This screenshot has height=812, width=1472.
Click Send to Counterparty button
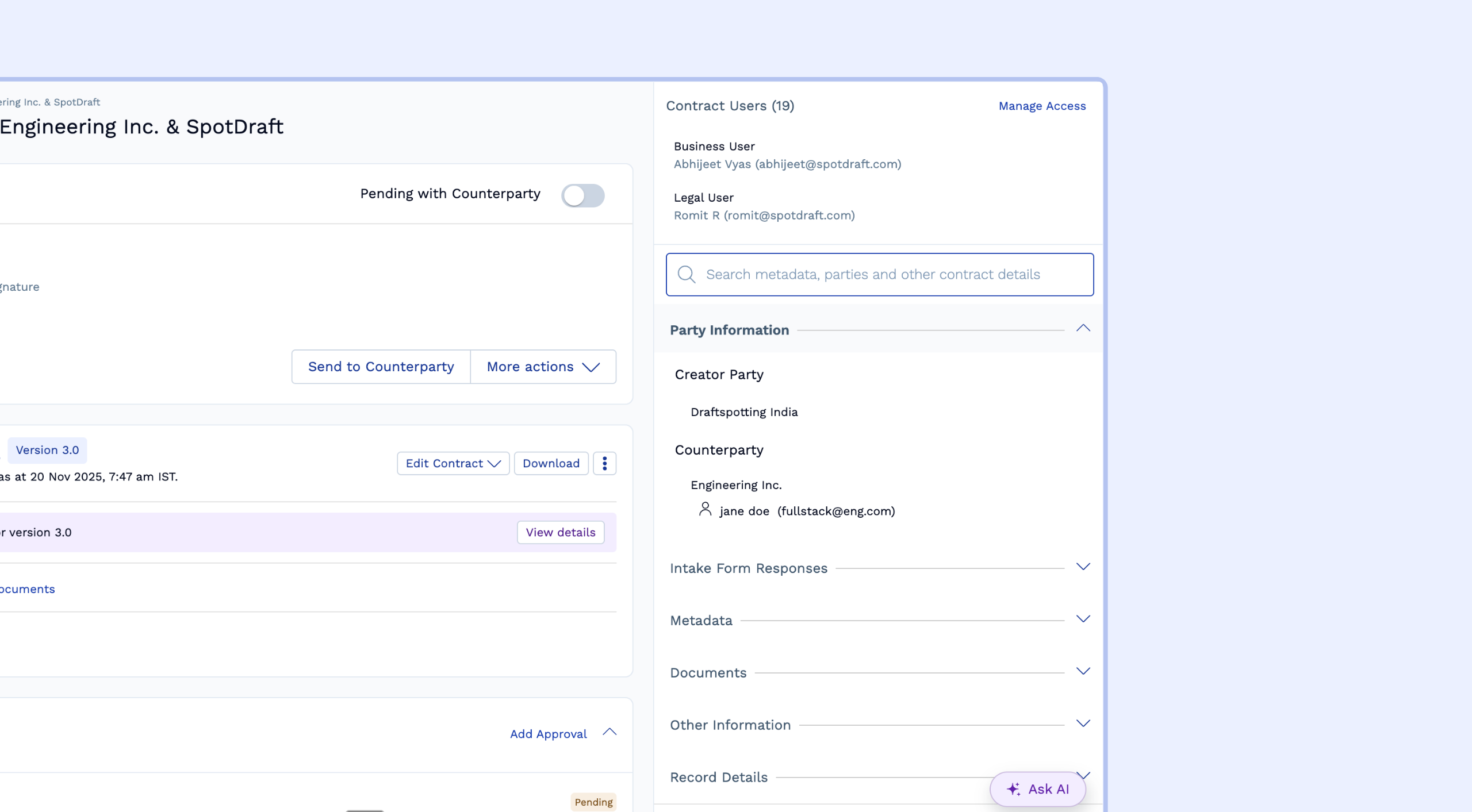coord(381,367)
